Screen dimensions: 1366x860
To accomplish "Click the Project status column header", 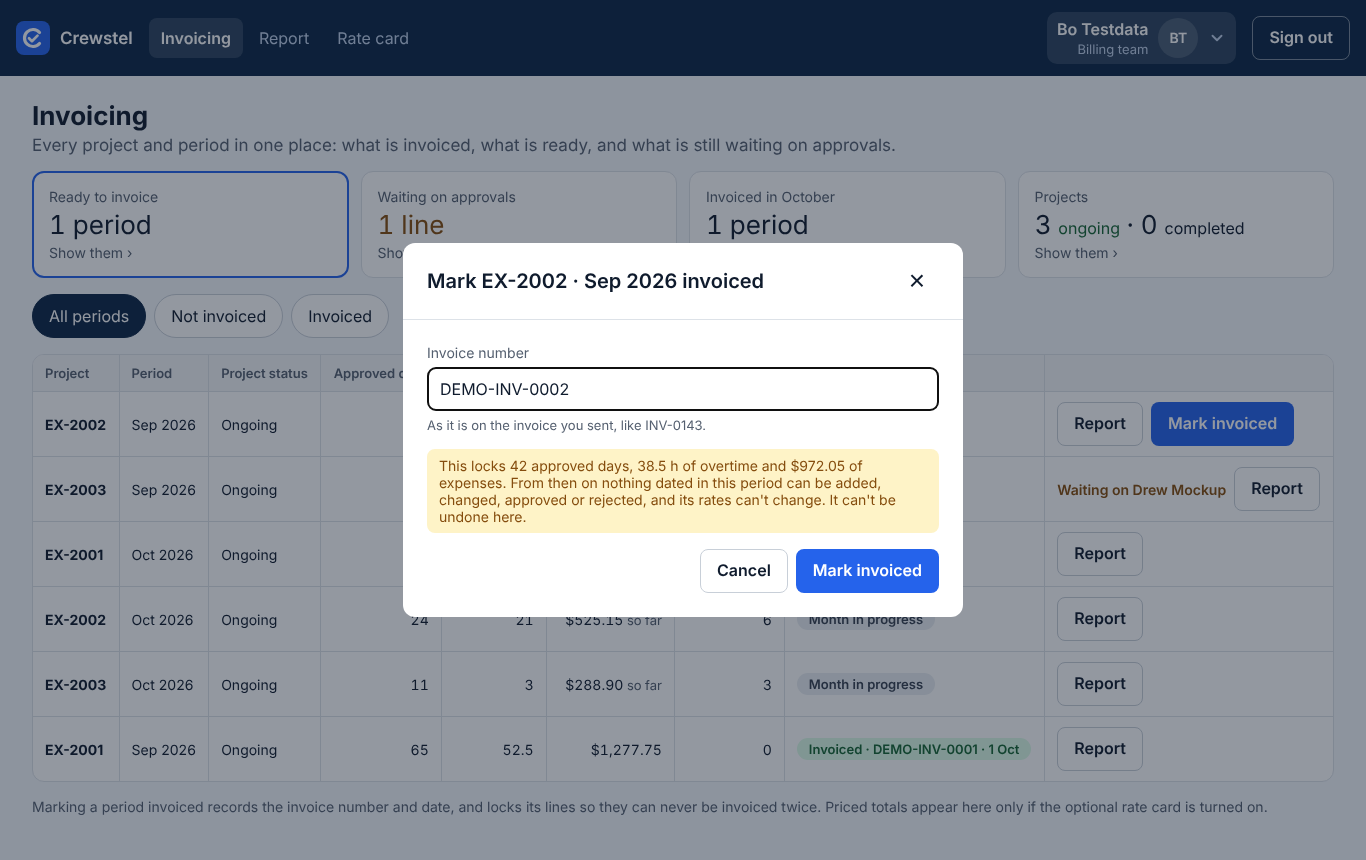I will tap(264, 373).
